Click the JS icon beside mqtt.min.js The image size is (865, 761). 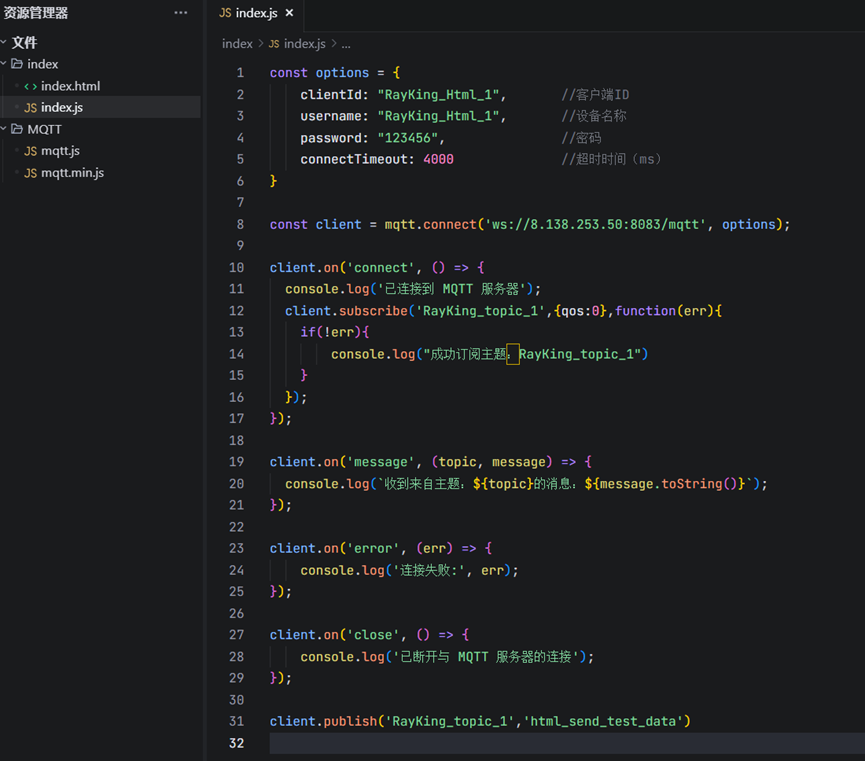[x=31, y=173]
